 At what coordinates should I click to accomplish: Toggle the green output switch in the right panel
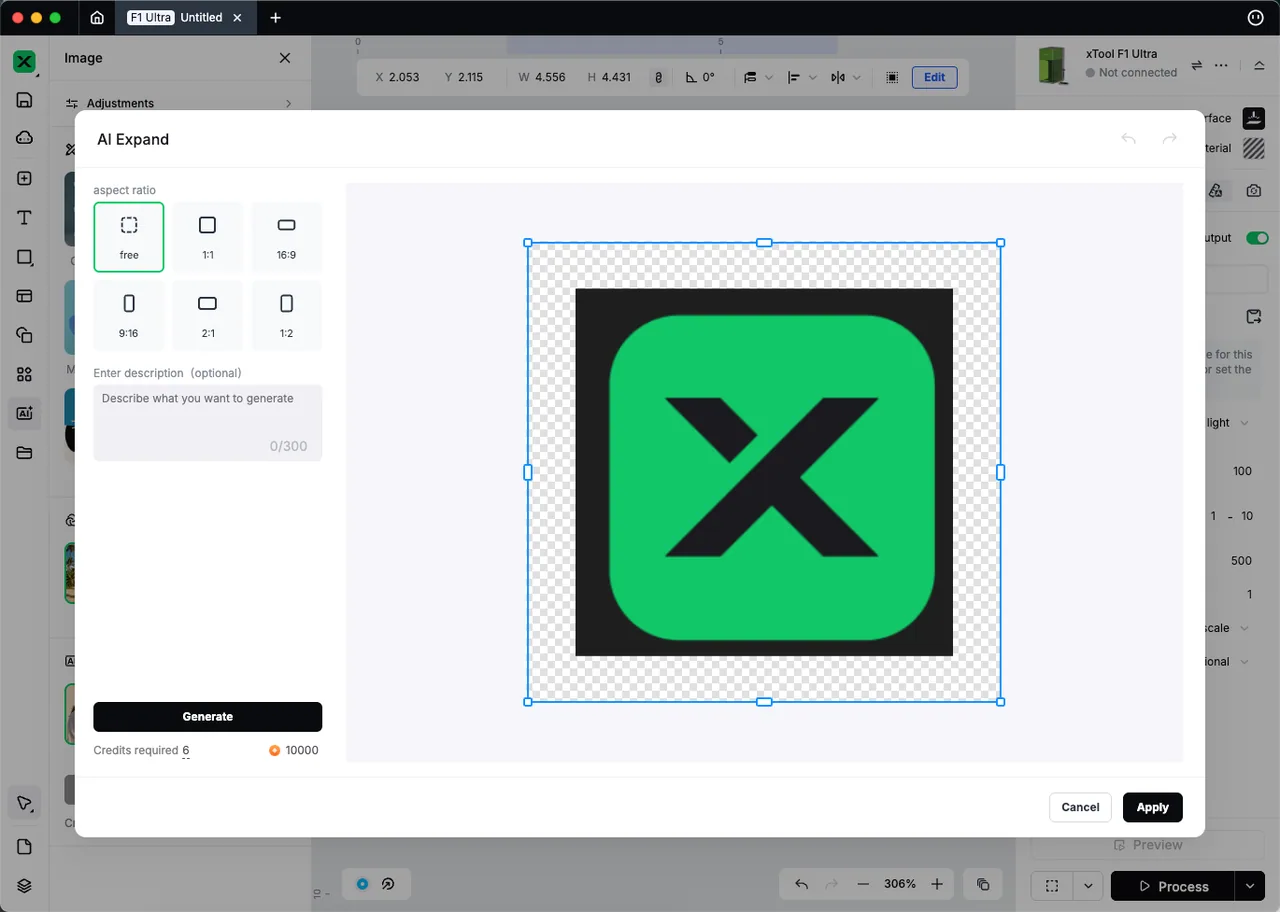1257,238
